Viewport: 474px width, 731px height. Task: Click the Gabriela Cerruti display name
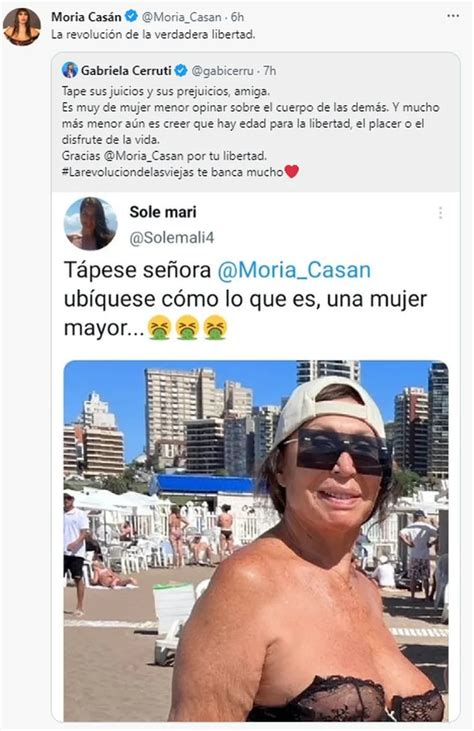pyautogui.click(x=126, y=70)
